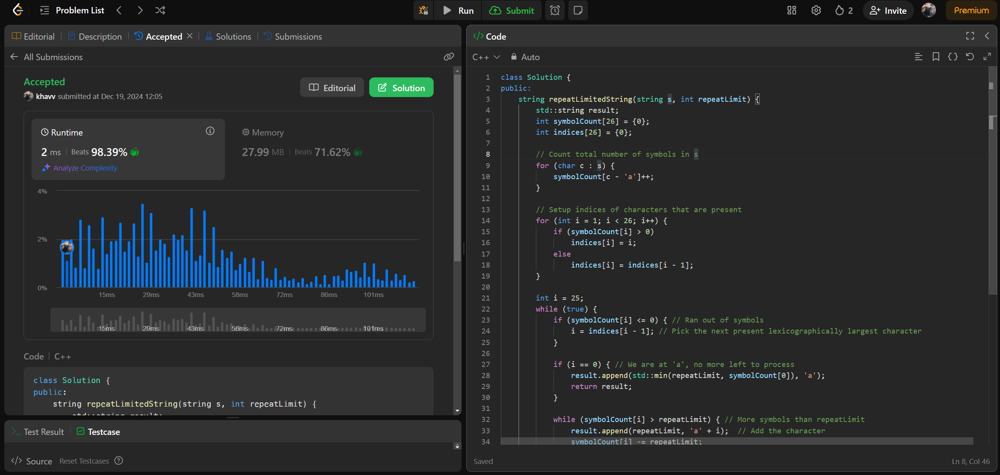Open the debugger icon beside Run
The height and width of the screenshot is (475, 1000).
tap(423, 11)
